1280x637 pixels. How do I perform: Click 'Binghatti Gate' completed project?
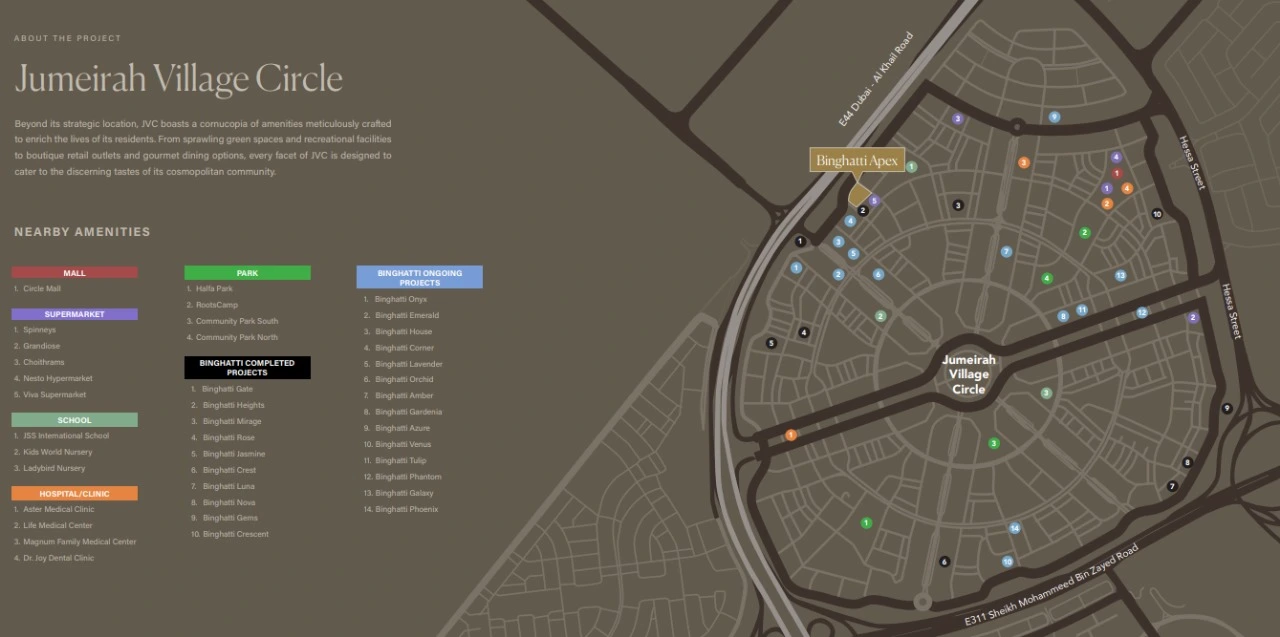tap(228, 389)
